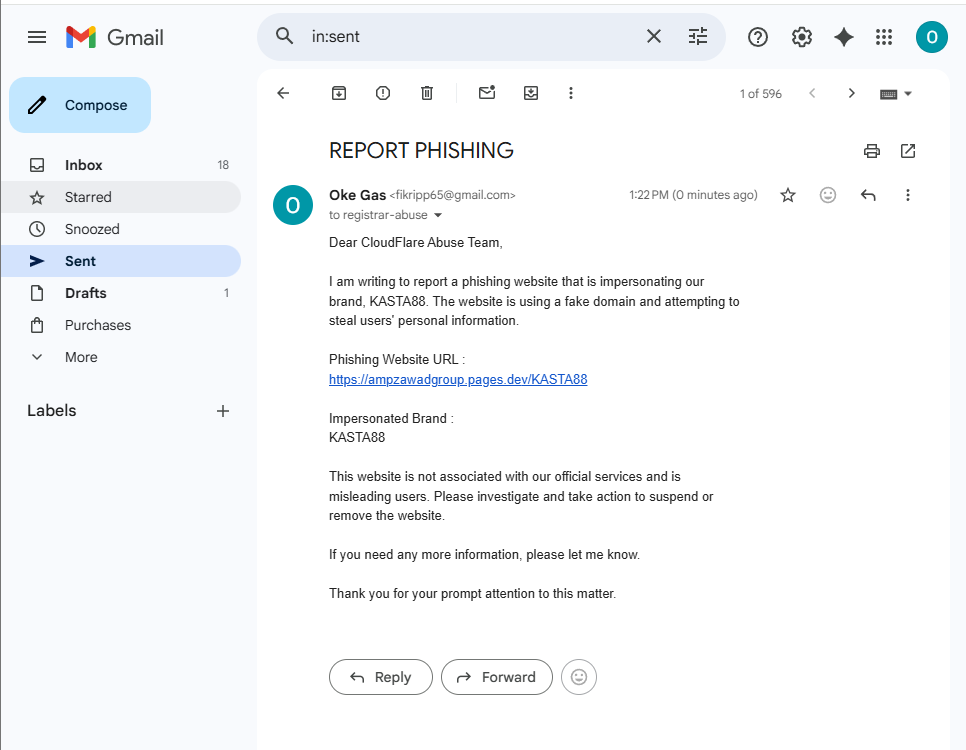Go back to the Sent list

283,93
